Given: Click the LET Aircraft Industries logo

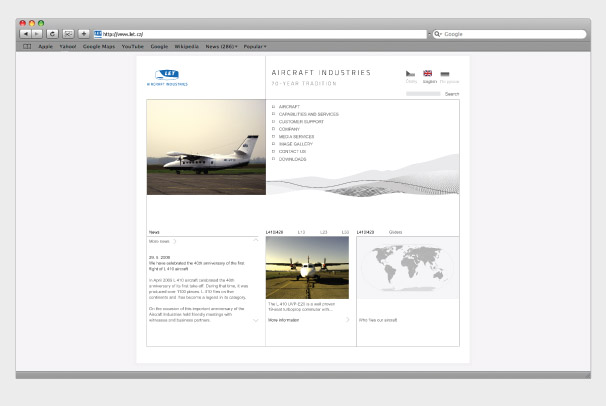Looking at the screenshot, I should click(x=166, y=77).
